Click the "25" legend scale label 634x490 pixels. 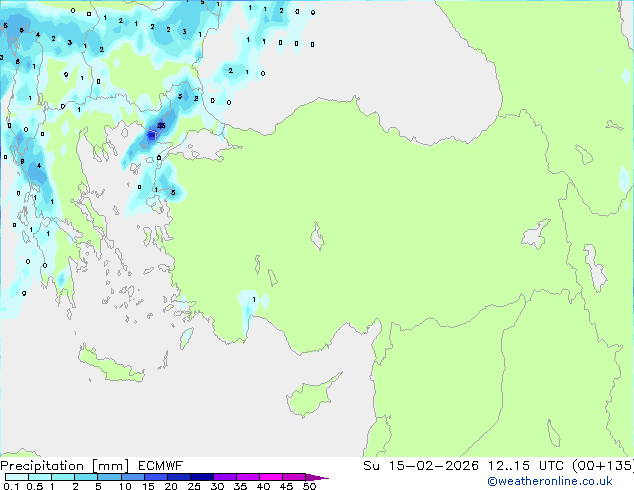[x=194, y=486]
